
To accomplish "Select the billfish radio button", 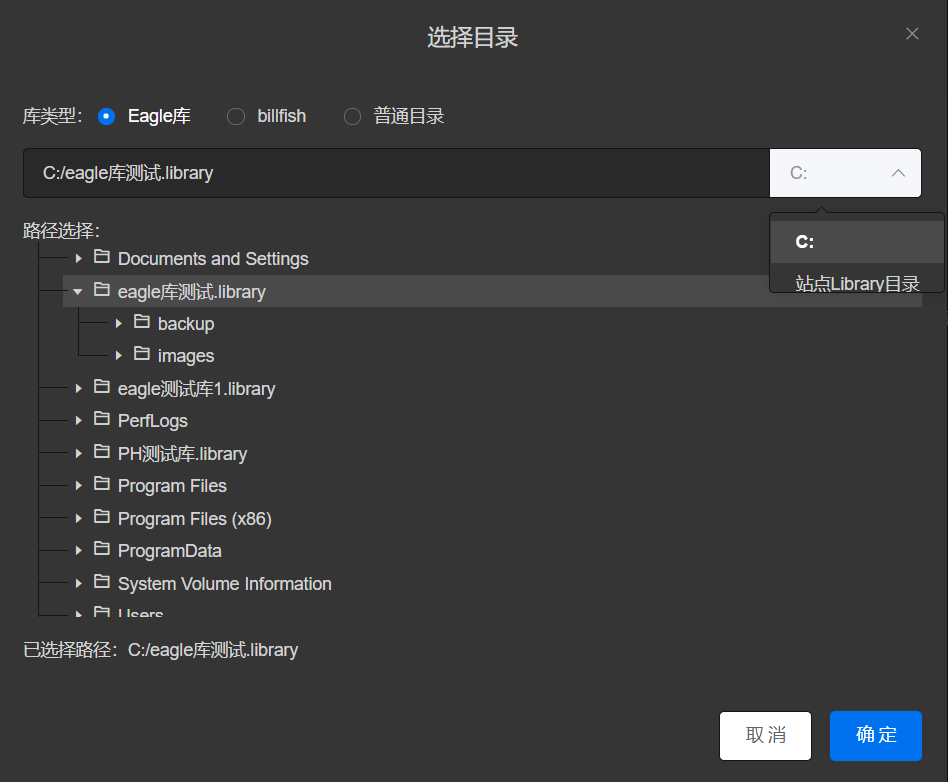I will [236, 116].
